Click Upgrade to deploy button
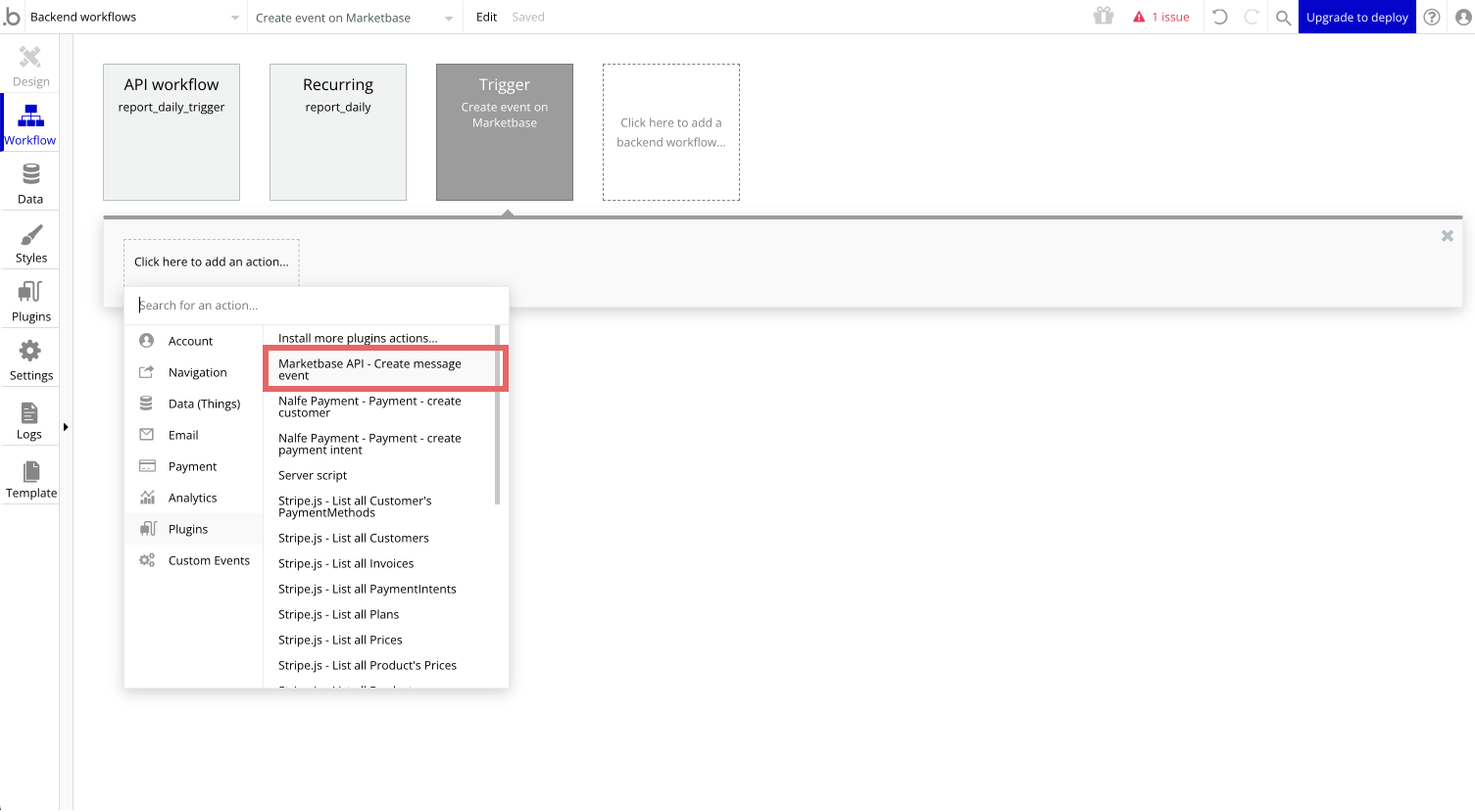This screenshot has width=1475, height=812. click(x=1356, y=17)
